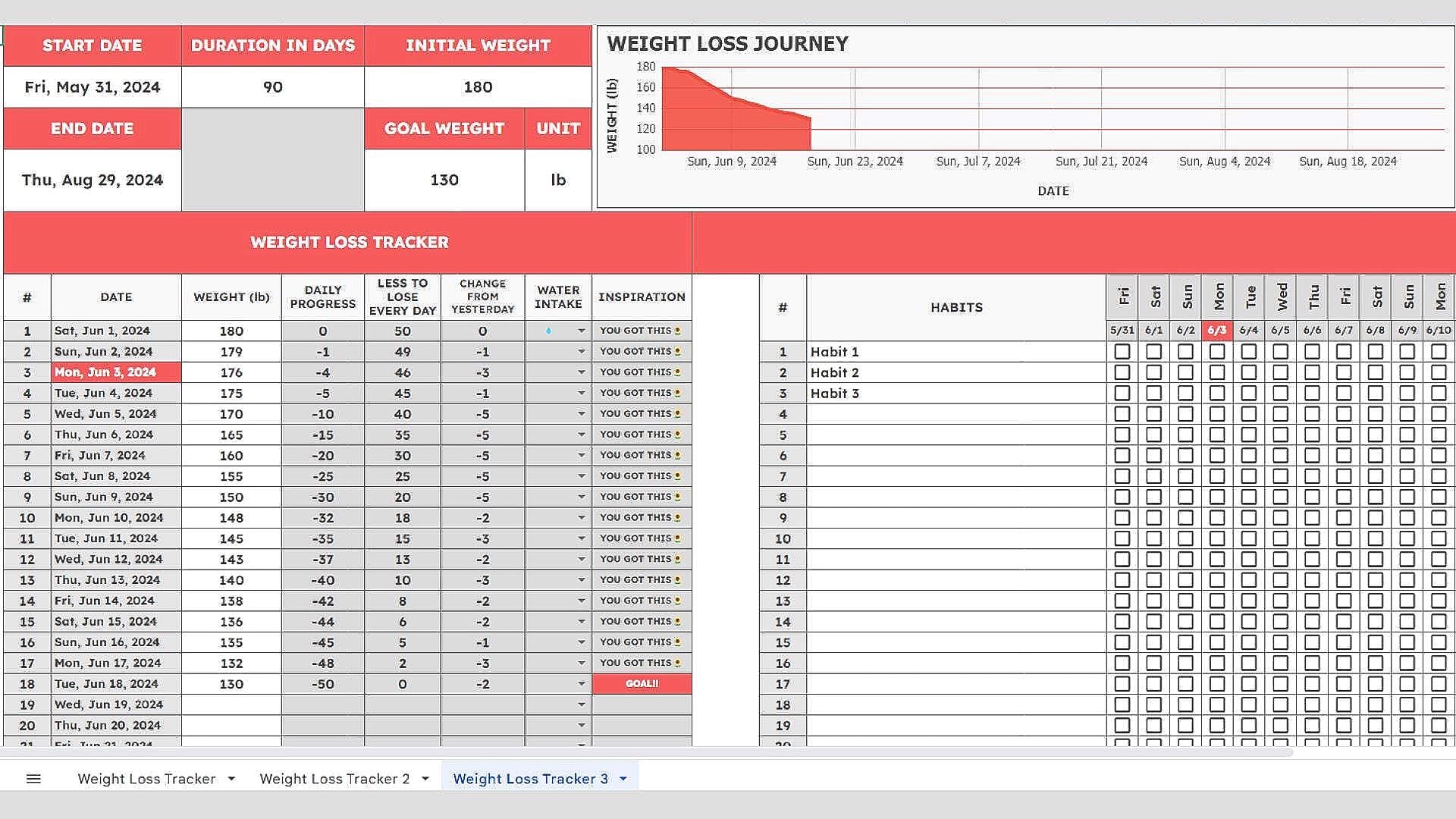
Task: Tick habit row 17 checkbox for 6/8
Action: (x=1376, y=684)
